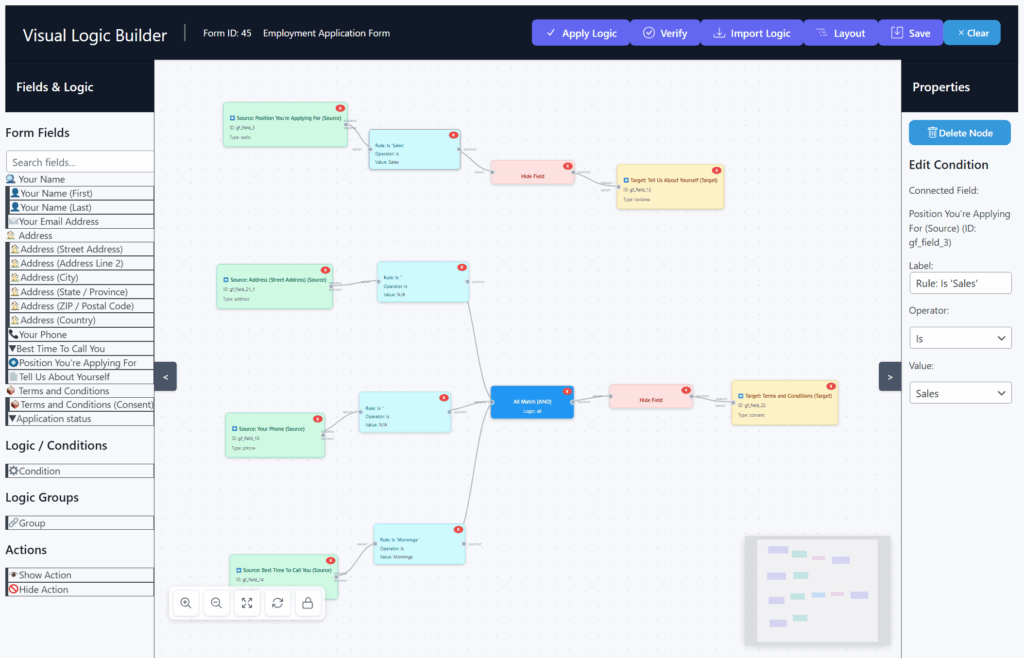Focus the Search fields input
The height and width of the screenshot is (658, 1024).
[80, 162]
